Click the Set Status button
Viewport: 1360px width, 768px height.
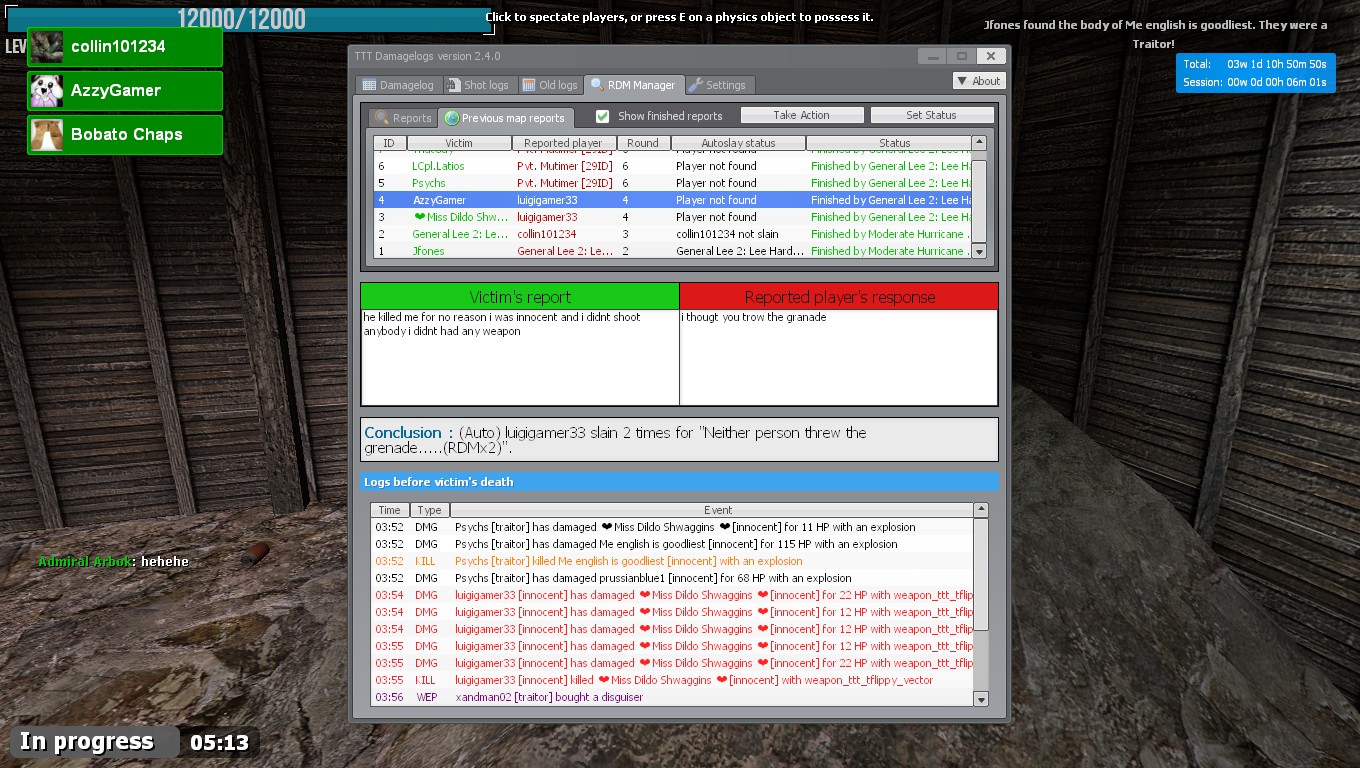(932, 115)
